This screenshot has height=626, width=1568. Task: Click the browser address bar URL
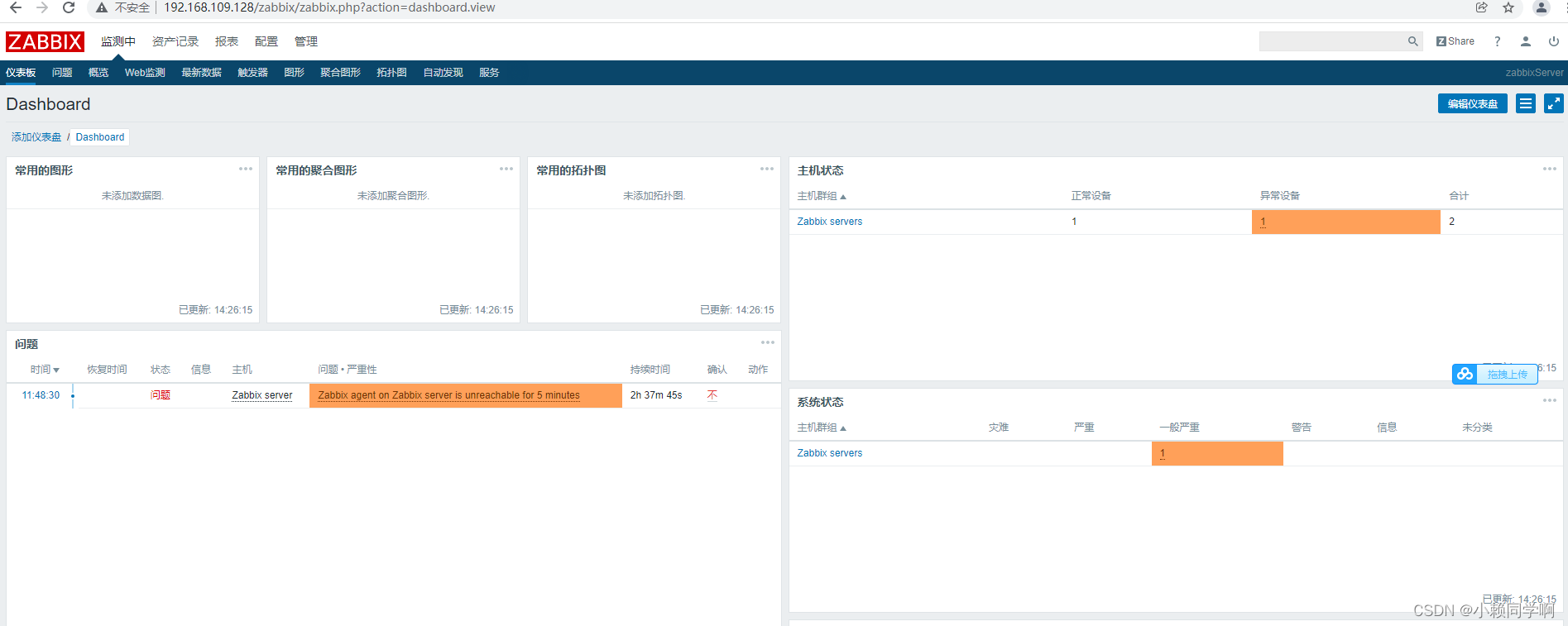[x=329, y=7]
